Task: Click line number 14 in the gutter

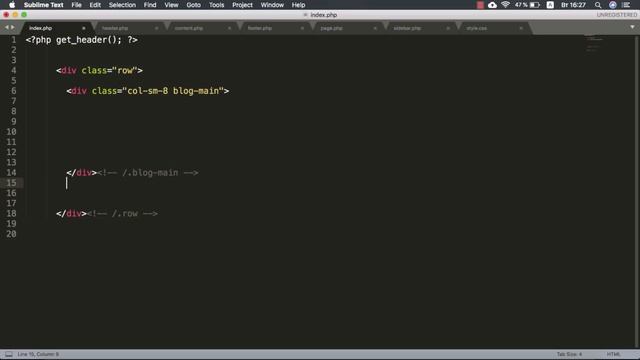Action: pos(11,173)
